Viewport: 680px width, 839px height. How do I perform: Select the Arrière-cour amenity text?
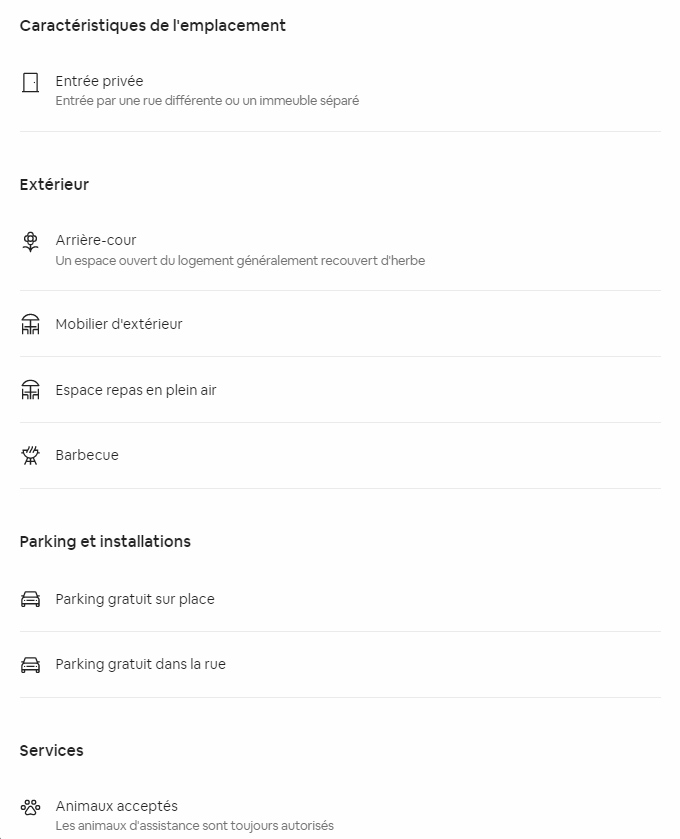pyautogui.click(x=96, y=240)
